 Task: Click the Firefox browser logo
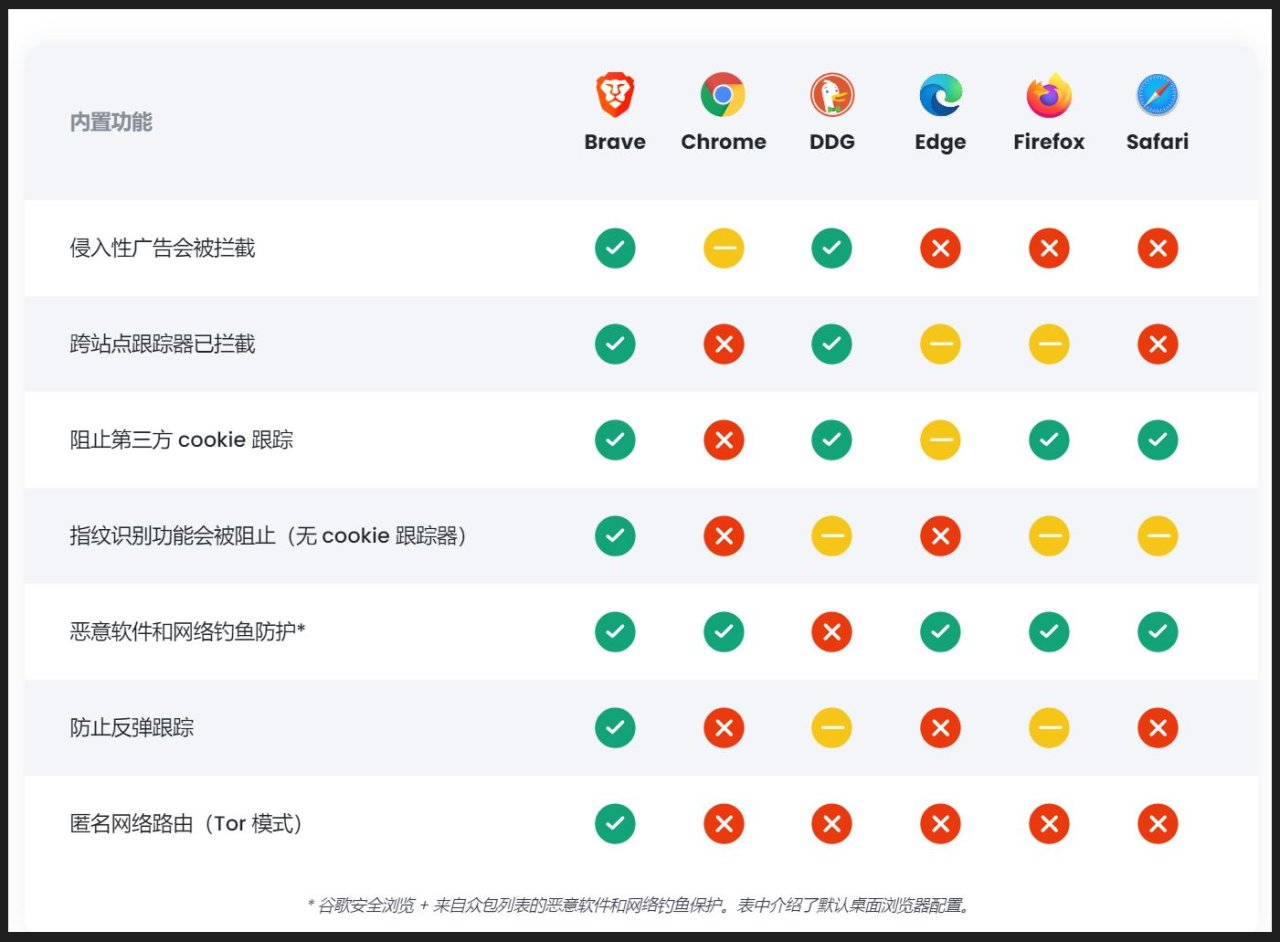tap(1049, 95)
